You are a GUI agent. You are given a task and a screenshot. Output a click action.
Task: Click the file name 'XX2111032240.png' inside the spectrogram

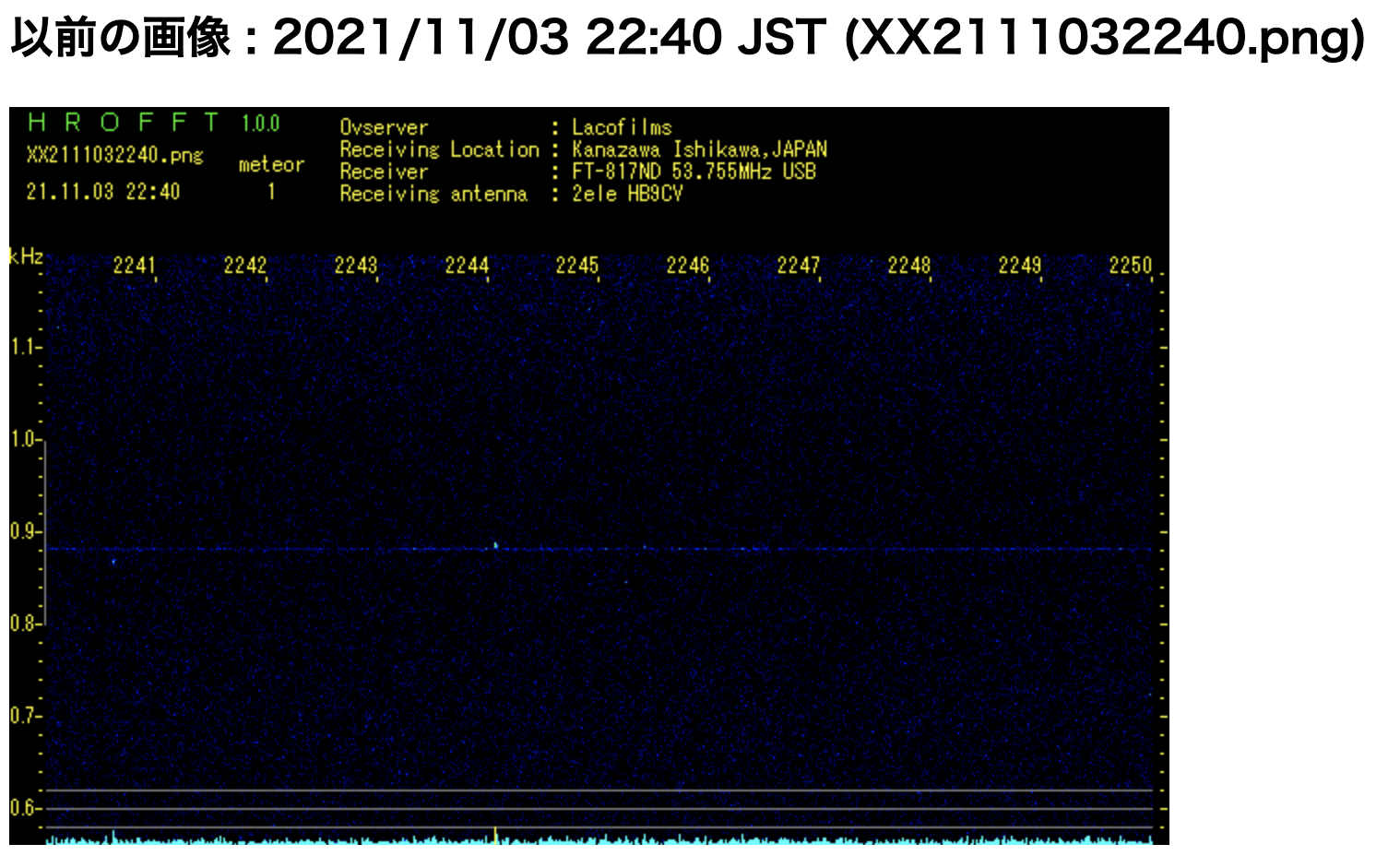[x=114, y=155]
